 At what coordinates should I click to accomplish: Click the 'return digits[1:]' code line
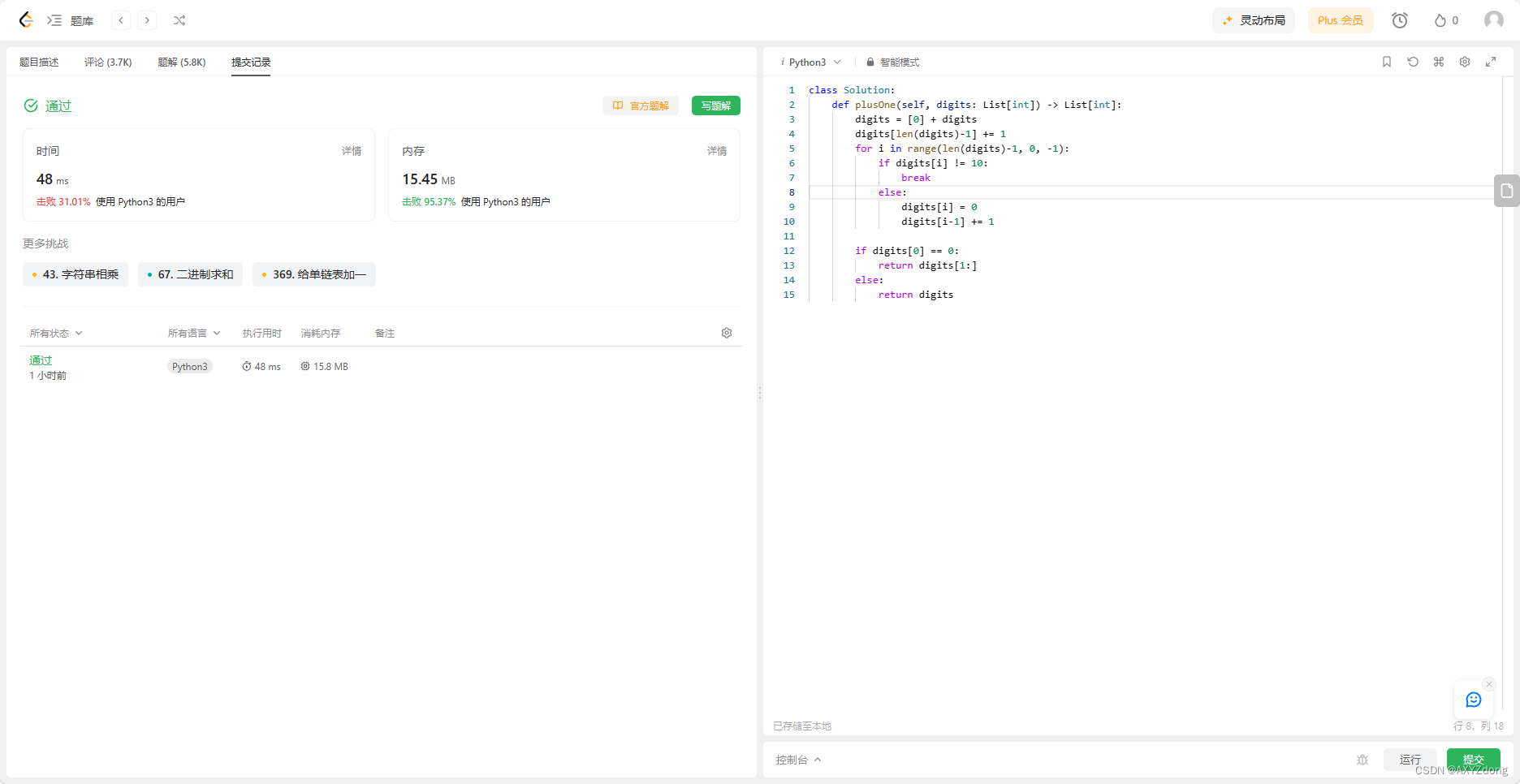[x=927, y=265]
